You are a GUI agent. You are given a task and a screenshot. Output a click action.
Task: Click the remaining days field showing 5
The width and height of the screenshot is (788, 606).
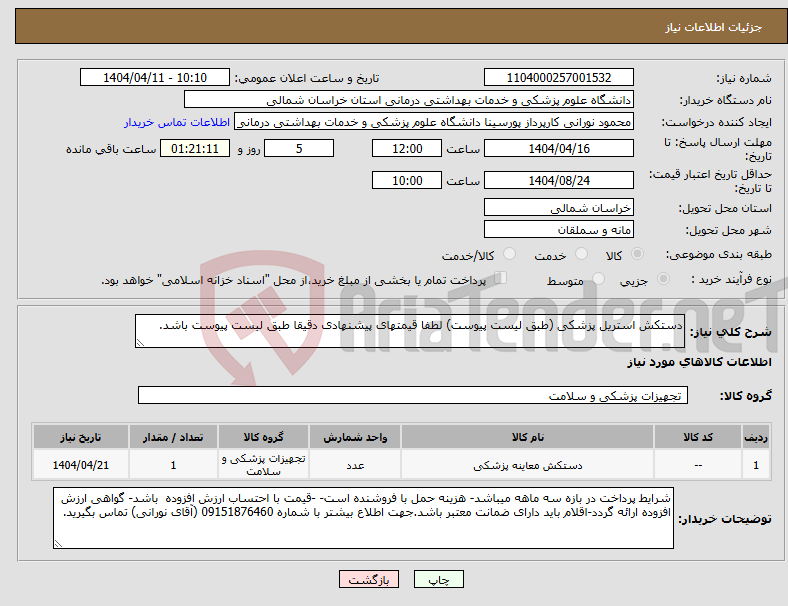[x=299, y=149]
